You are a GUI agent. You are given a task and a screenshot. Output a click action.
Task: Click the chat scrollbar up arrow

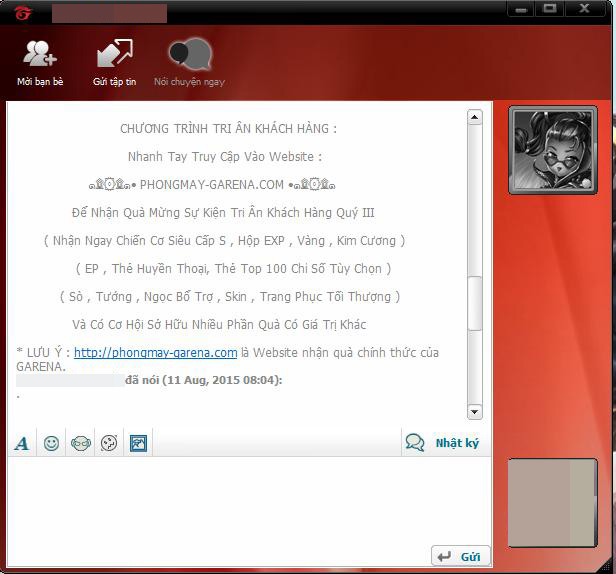tap(475, 117)
